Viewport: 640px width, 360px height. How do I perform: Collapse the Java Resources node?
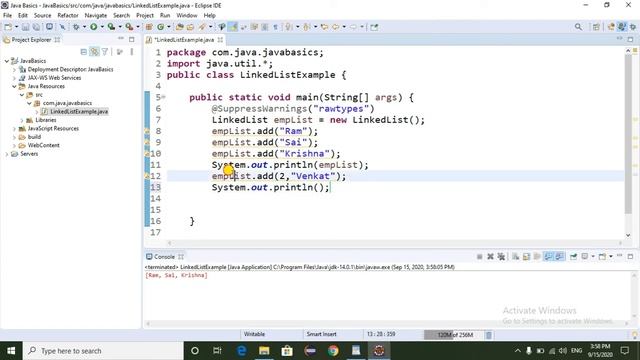pos(14,86)
